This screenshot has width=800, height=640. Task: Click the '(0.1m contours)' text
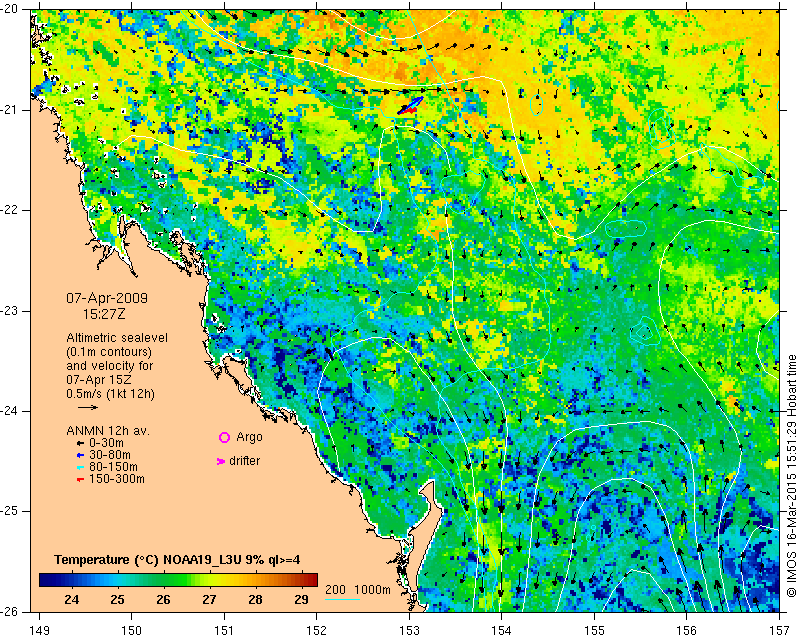click(x=109, y=352)
